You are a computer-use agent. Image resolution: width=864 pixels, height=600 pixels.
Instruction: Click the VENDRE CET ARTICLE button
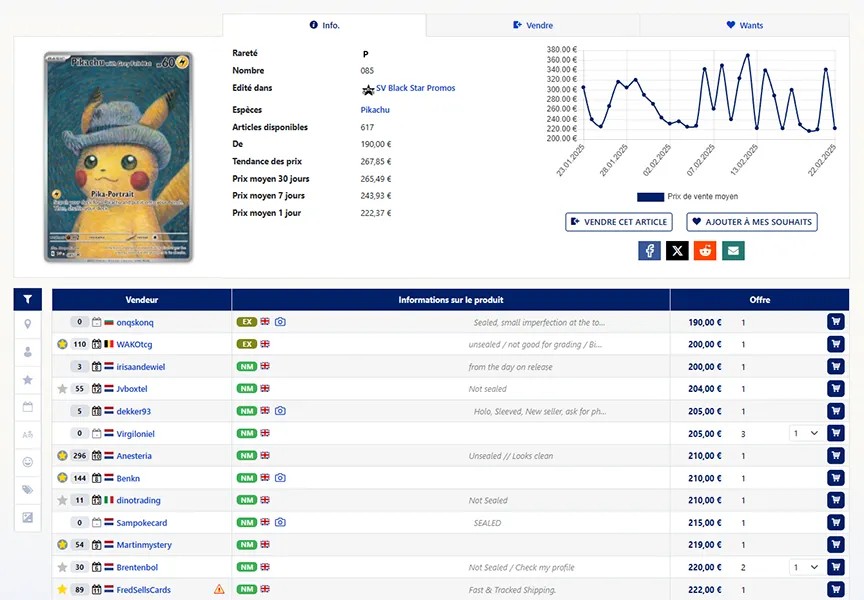[x=619, y=222]
